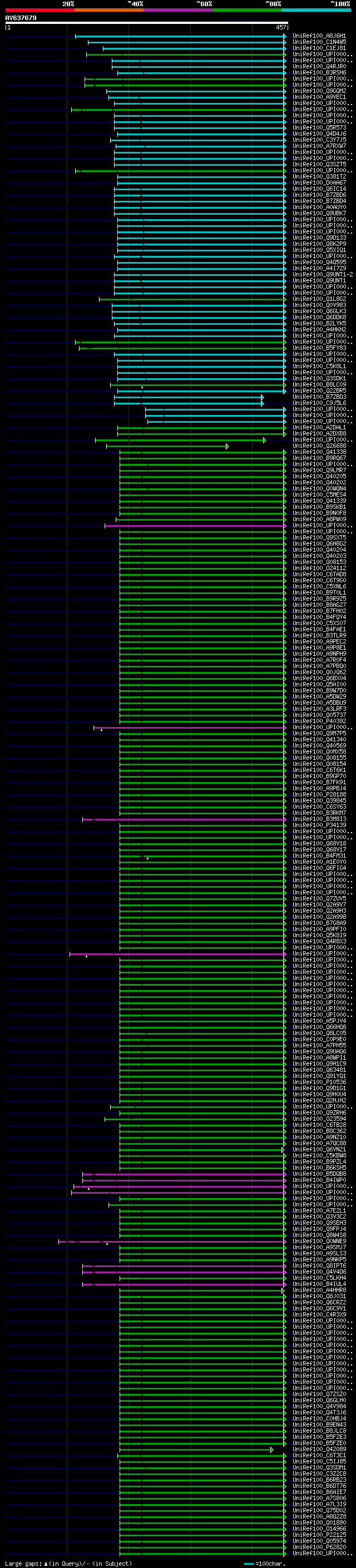Screen dimensions: 356x1568
Task: Select the UniRef100_C6TAD8 label
Action: point(319,574)
